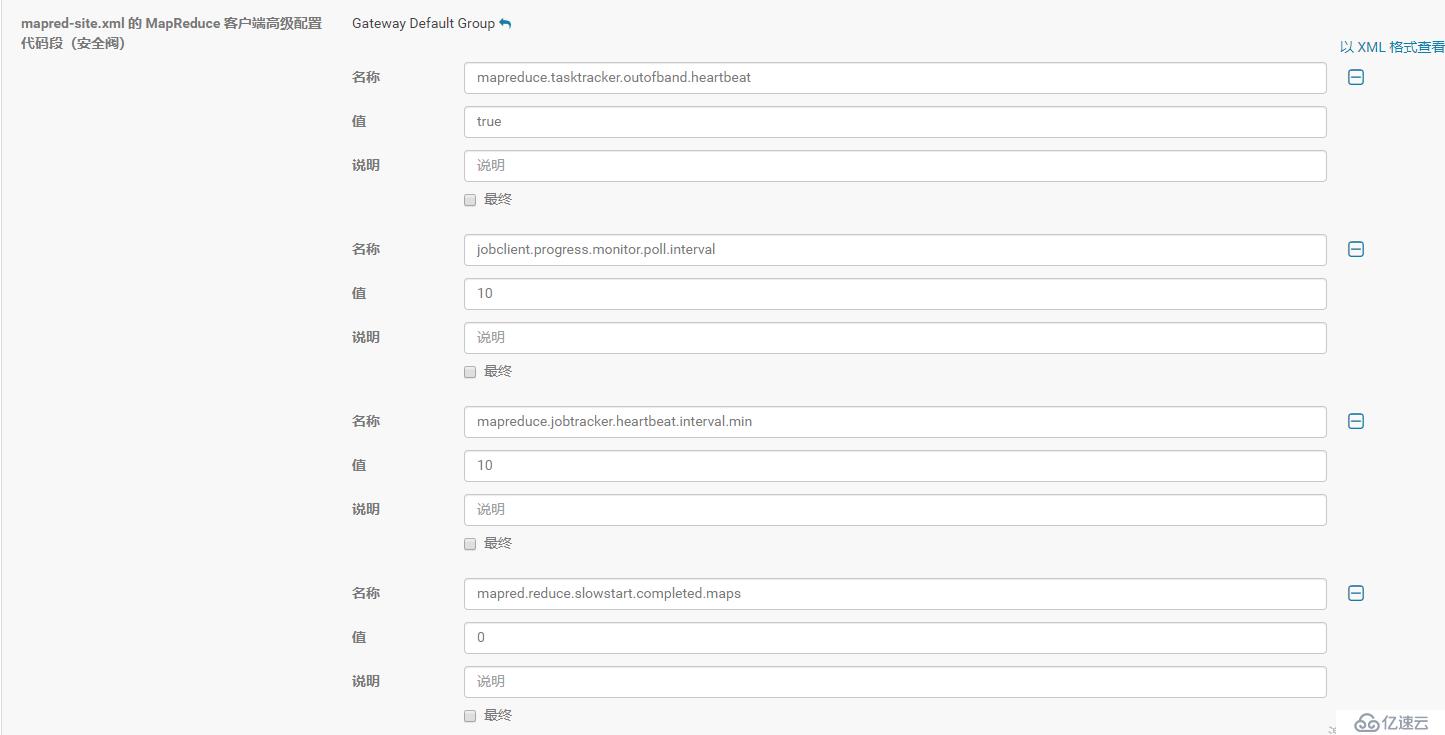
Task: Edit the value 10 for poll.interval
Action: 895,294
